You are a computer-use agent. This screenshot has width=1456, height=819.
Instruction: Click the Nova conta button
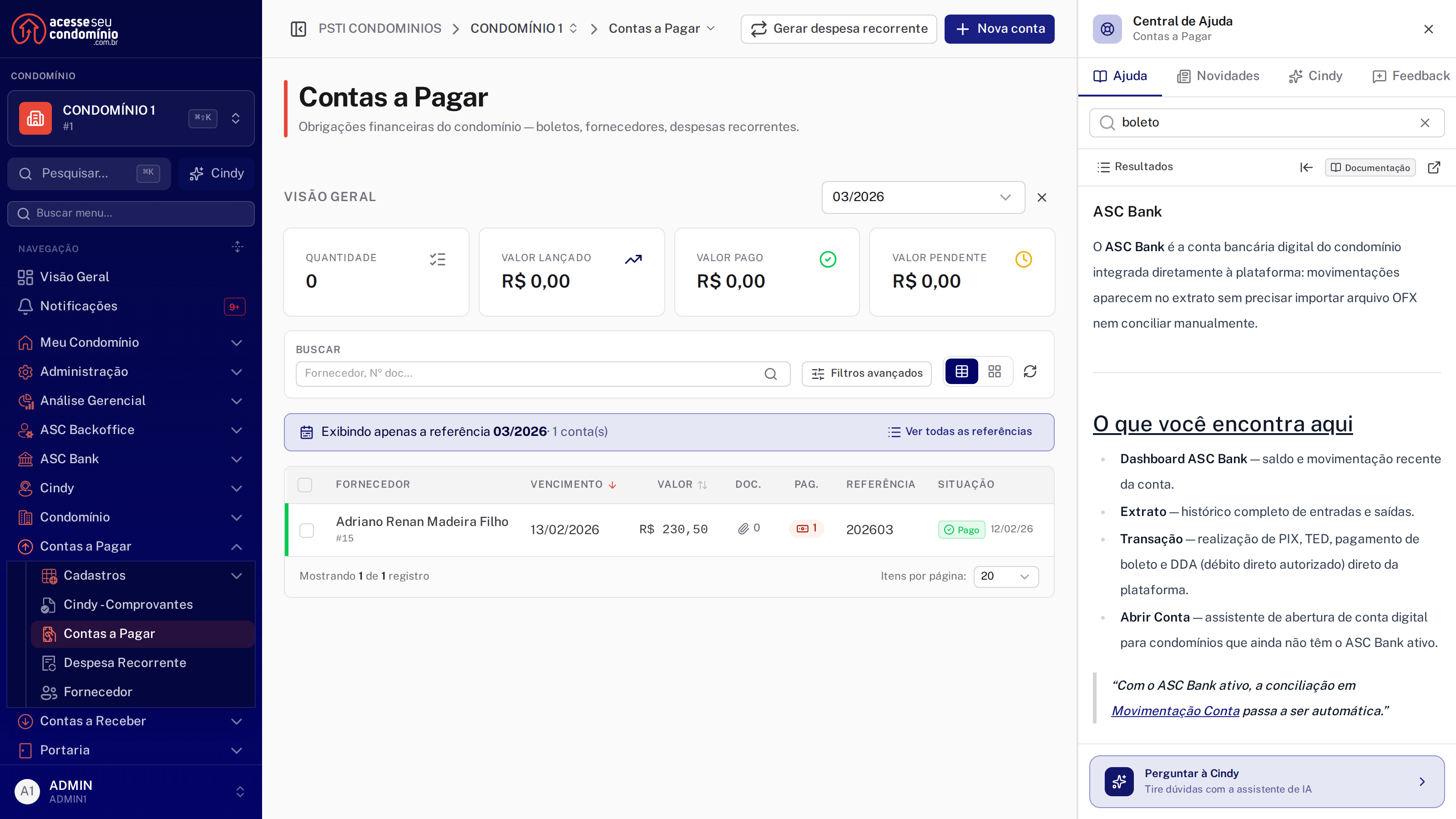[999, 29]
